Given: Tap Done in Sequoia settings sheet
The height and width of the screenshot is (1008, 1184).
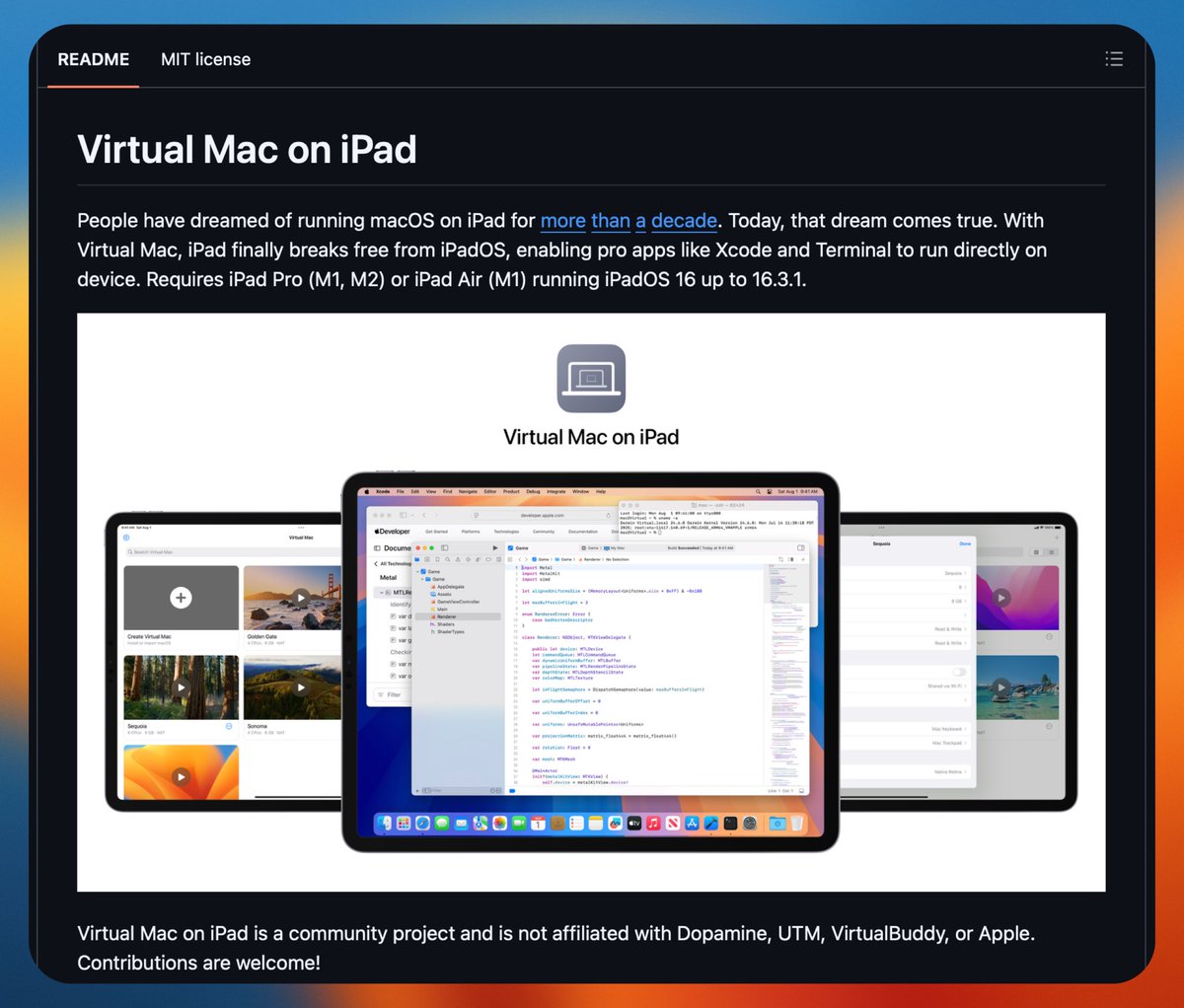Looking at the screenshot, I should [x=965, y=543].
